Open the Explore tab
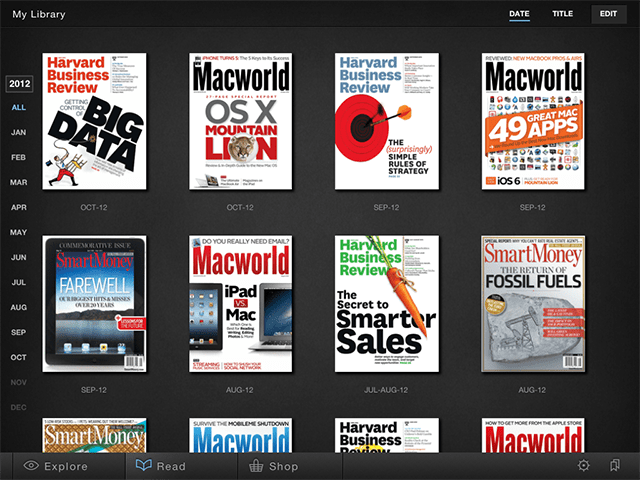Viewport: 640px width, 480px height. click(56, 466)
